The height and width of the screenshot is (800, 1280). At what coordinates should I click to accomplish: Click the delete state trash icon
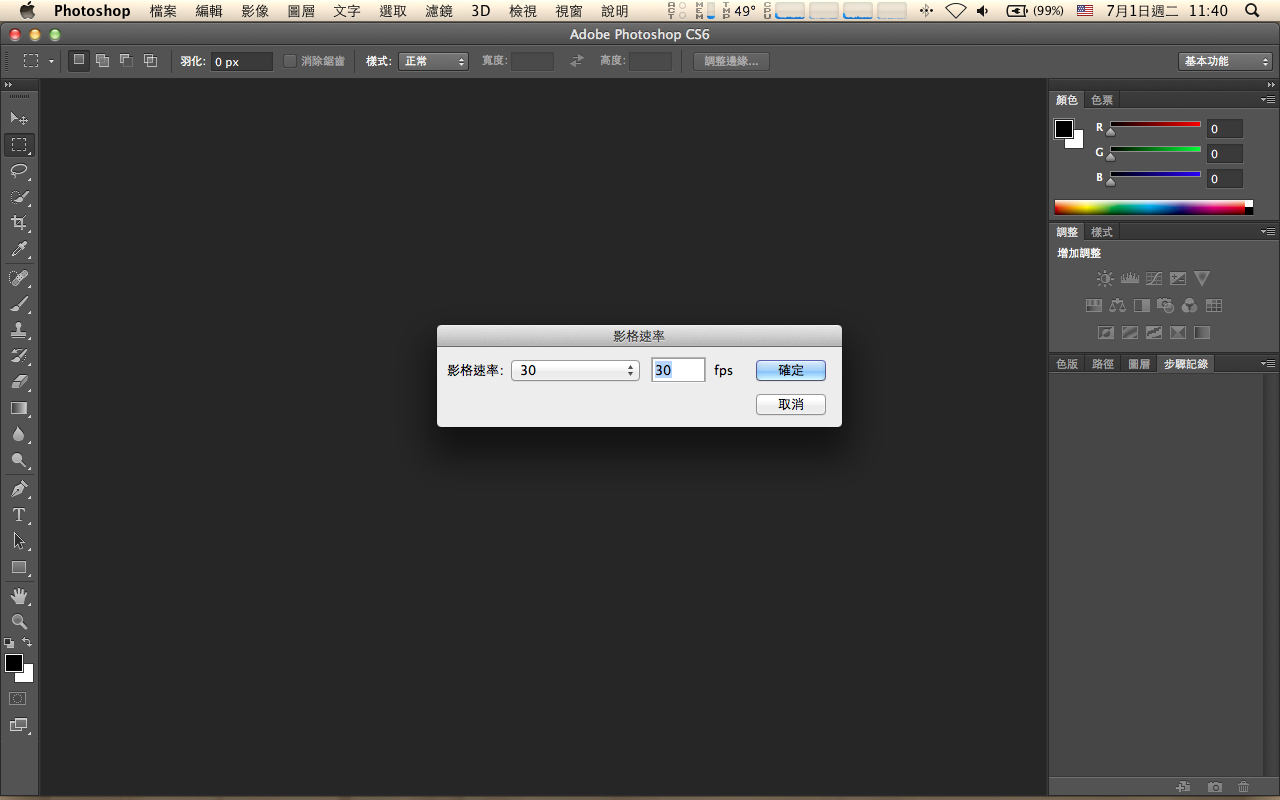tap(1244, 787)
